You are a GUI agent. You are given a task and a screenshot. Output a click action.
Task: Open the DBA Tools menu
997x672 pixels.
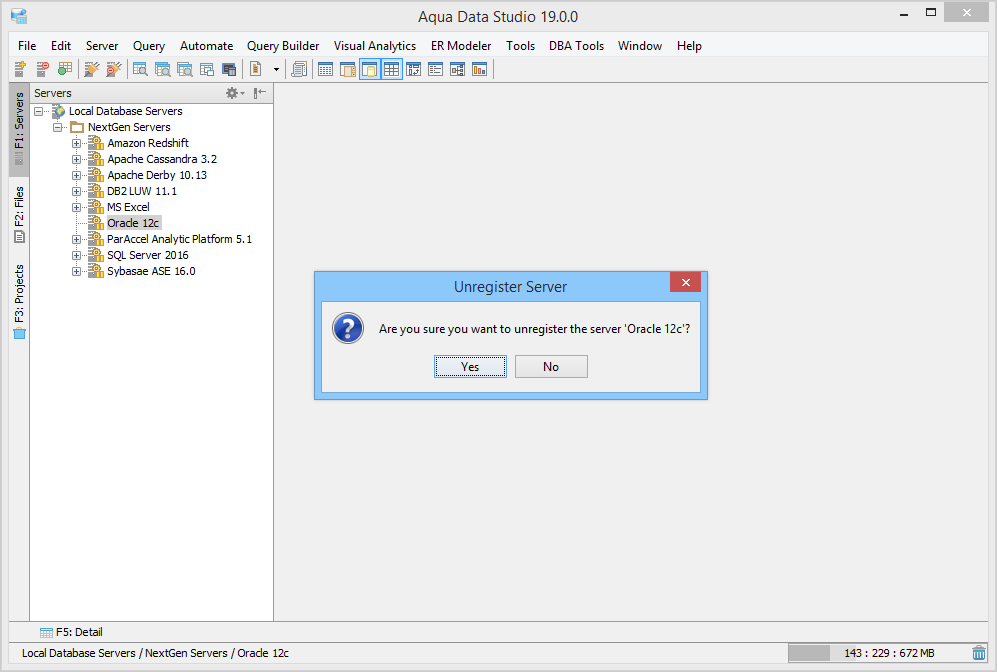576,46
